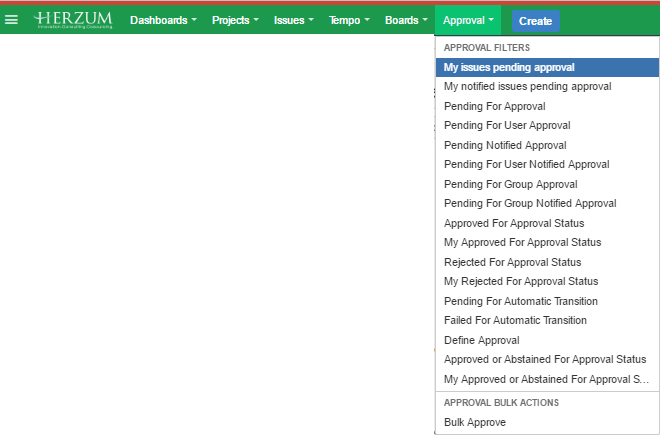Open the hamburger sidebar menu icon
The width and height of the screenshot is (660, 440).
11,20
